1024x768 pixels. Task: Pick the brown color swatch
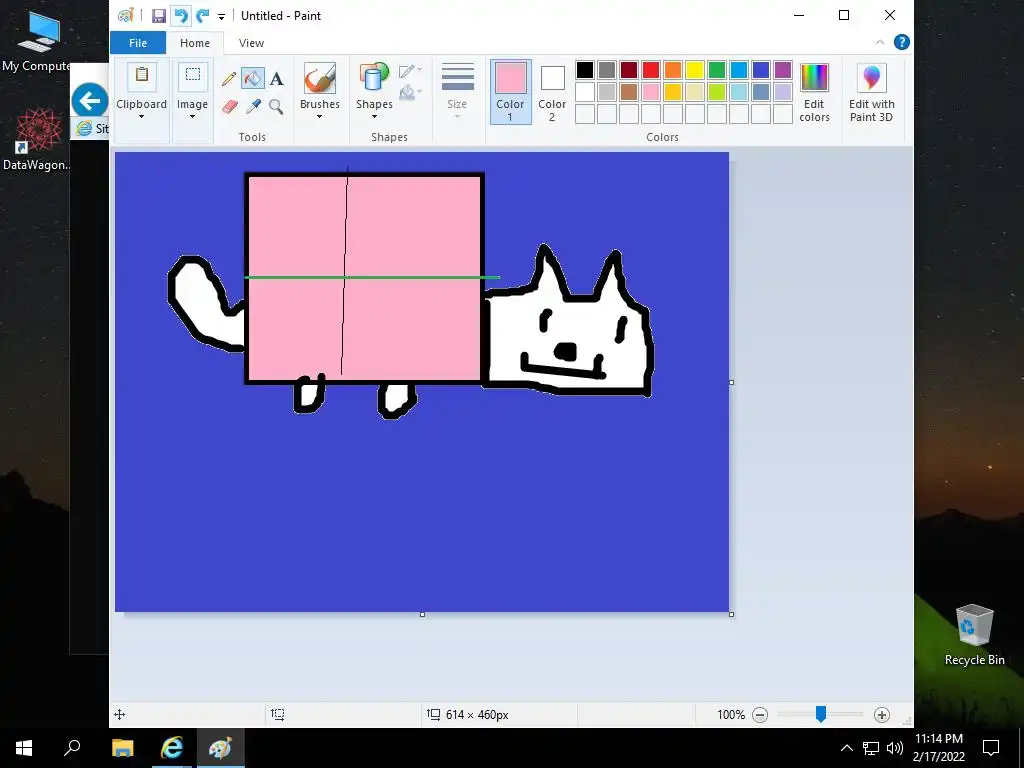pos(629,92)
